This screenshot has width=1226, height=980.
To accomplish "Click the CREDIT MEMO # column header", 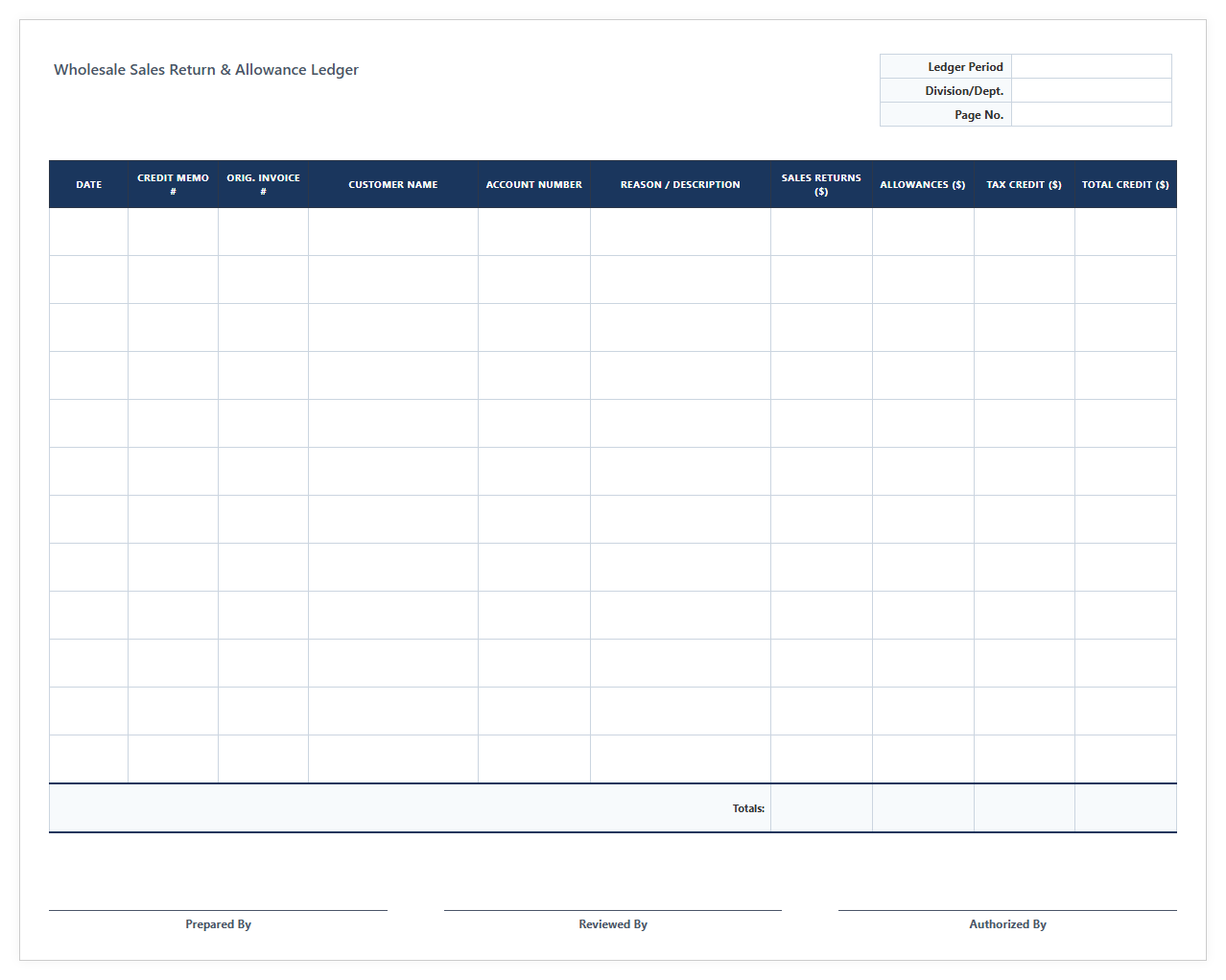I will tap(173, 184).
